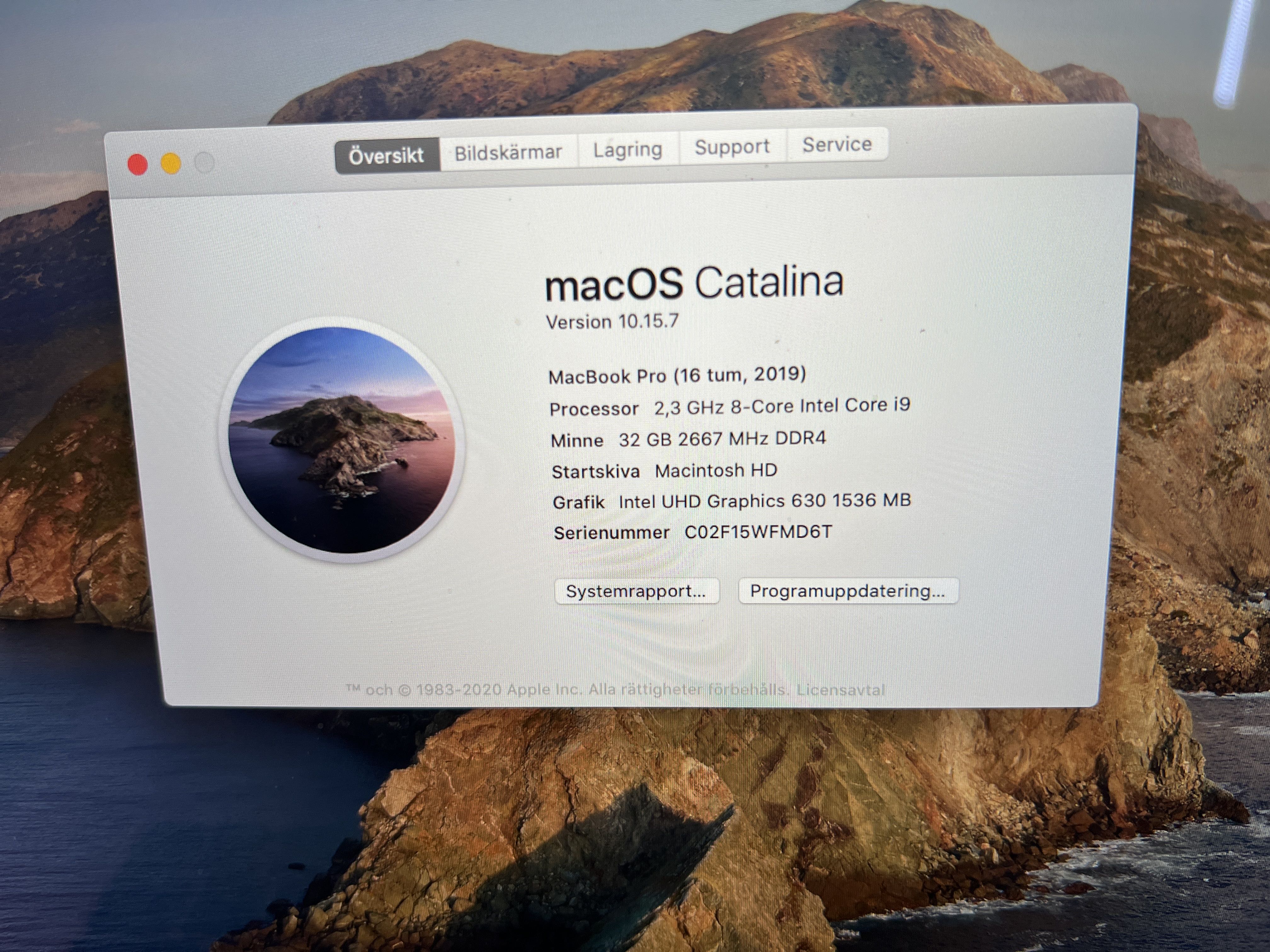
Task: Click Version 10.15.7 to reveal build number
Action: [x=612, y=321]
